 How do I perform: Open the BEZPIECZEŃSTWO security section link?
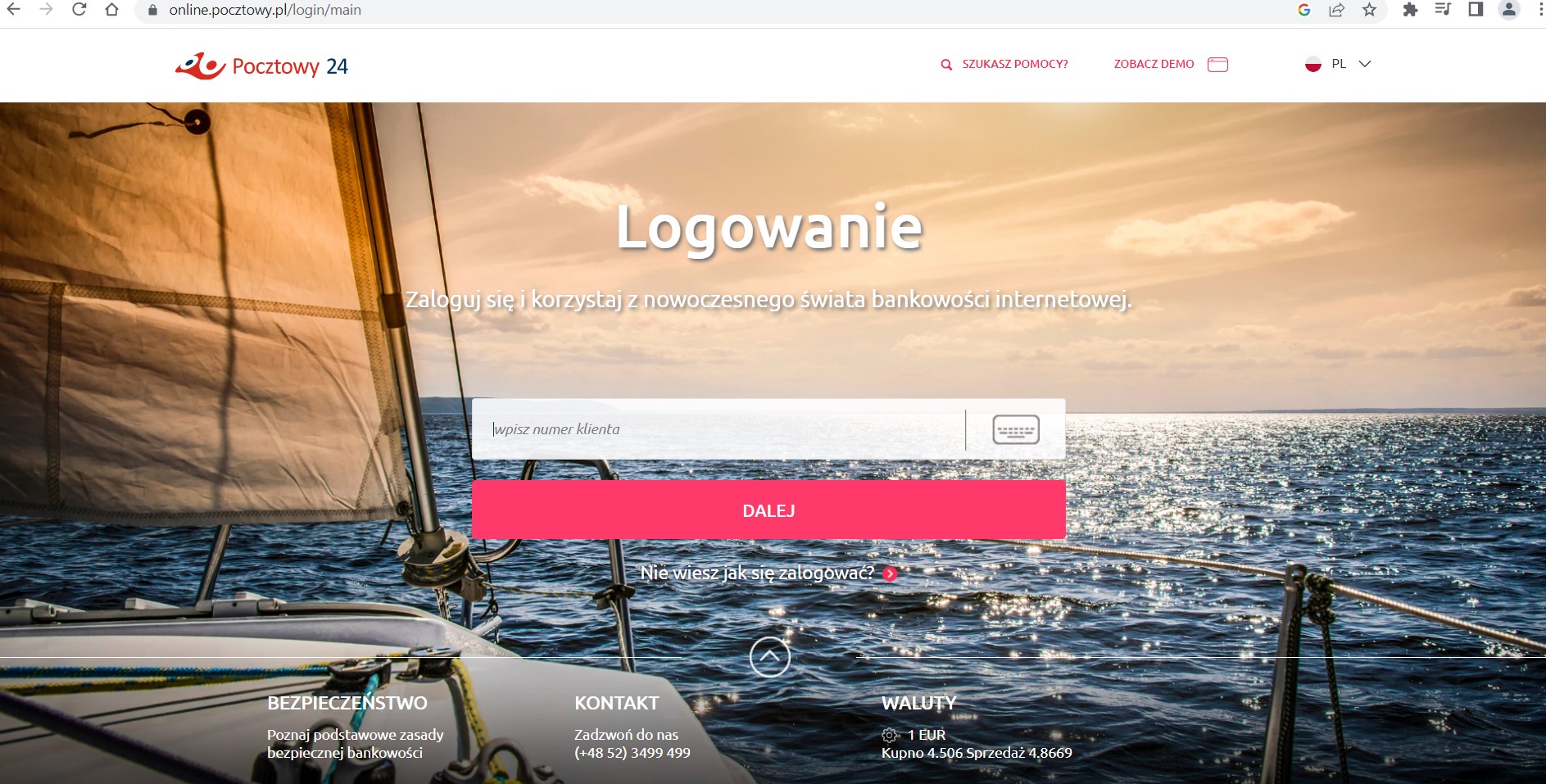click(347, 703)
